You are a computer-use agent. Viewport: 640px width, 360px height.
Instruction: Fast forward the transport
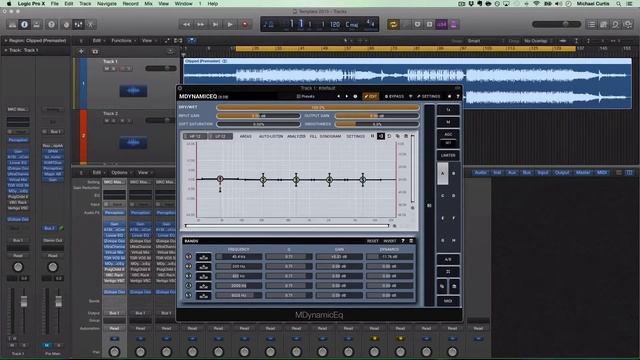200,24
